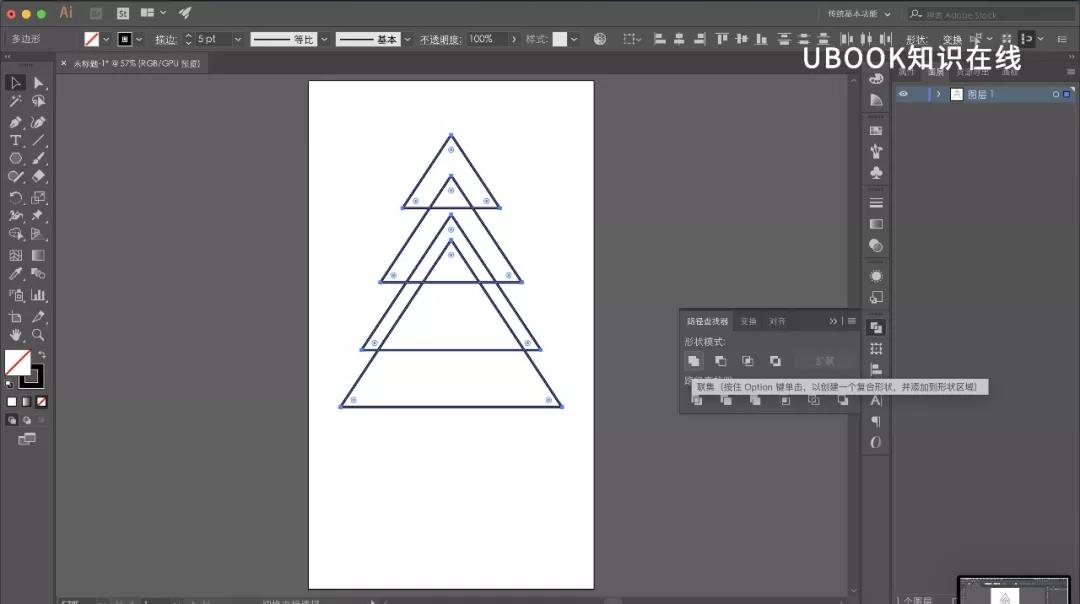Click the 形状 link in control bar
This screenshot has width=1080, height=604.
[917, 39]
